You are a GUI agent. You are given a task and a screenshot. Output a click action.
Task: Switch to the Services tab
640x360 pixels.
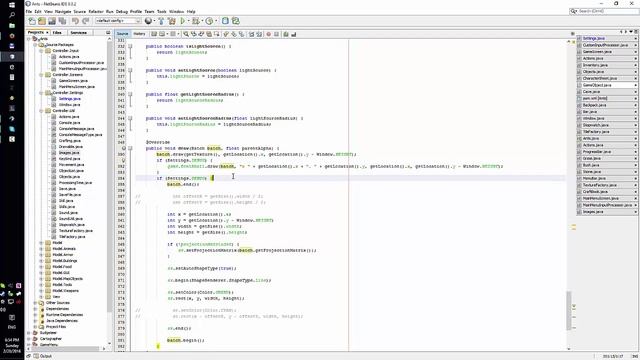[78, 32]
